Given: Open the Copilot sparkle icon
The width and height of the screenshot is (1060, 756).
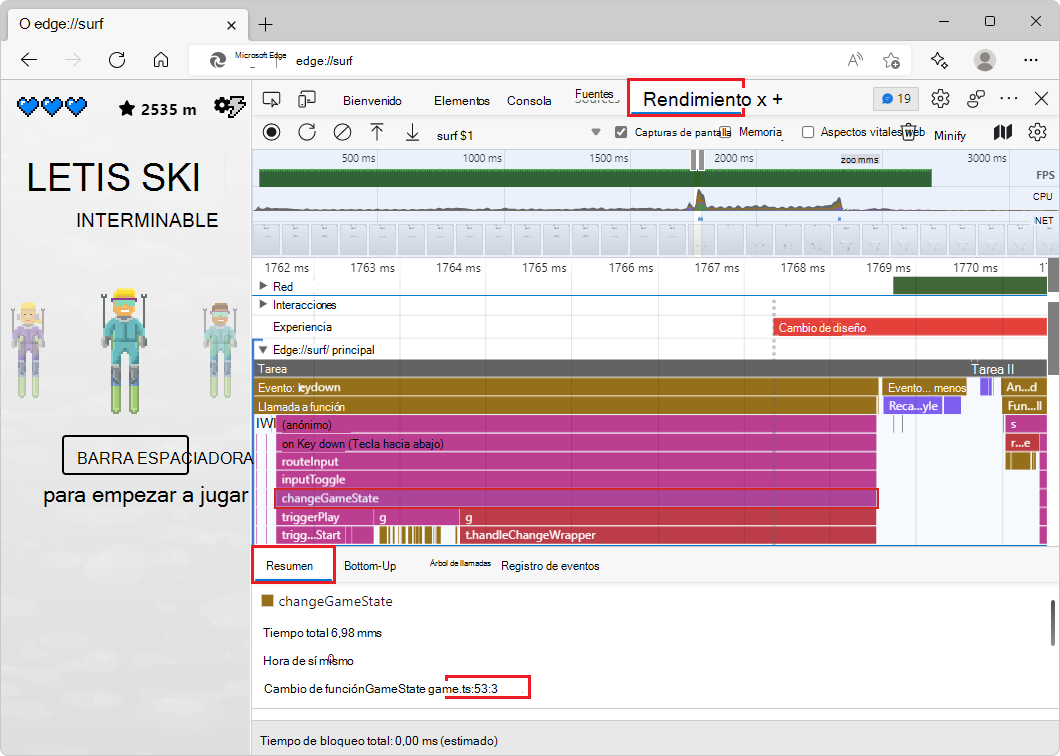Looking at the screenshot, I should coord(939,60).
